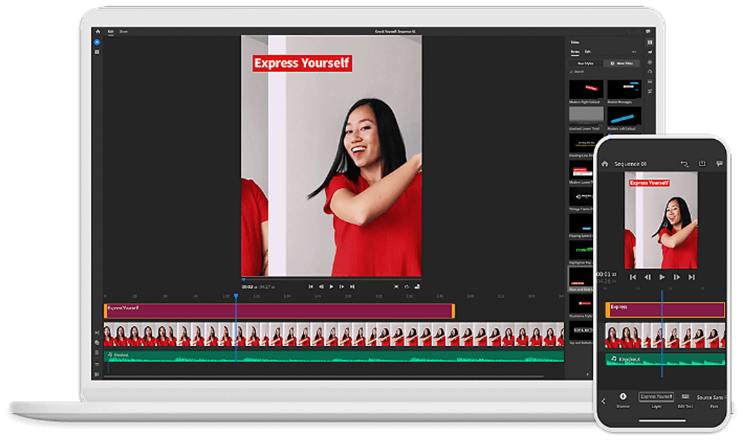The height and width of the screenshot is (448, 744).
Task: Click the fullscreen icon under laptop preview
Action: tap(396, 287)
